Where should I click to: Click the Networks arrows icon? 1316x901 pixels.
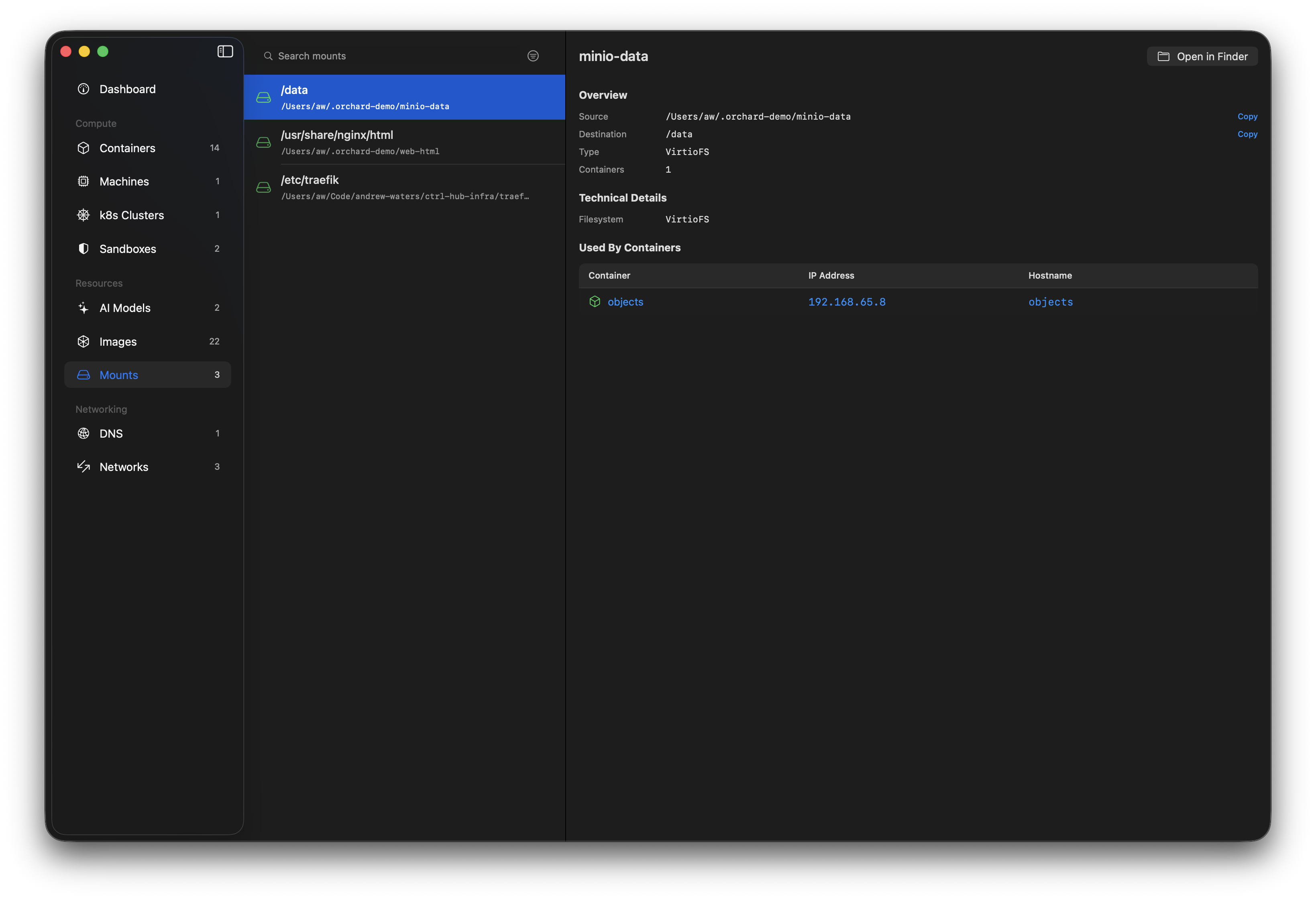(83, 467)
